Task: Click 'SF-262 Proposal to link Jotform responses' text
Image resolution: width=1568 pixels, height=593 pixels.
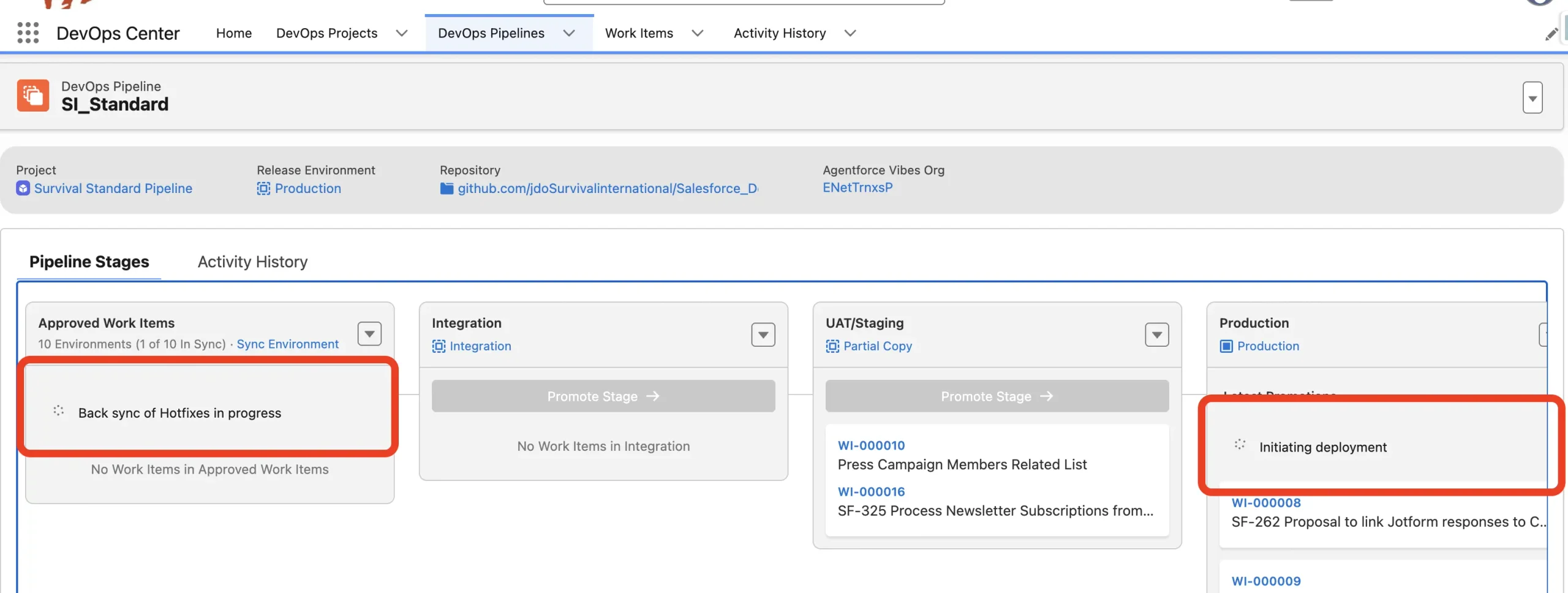Action: pyautogui.click(x=1389, y=522)
